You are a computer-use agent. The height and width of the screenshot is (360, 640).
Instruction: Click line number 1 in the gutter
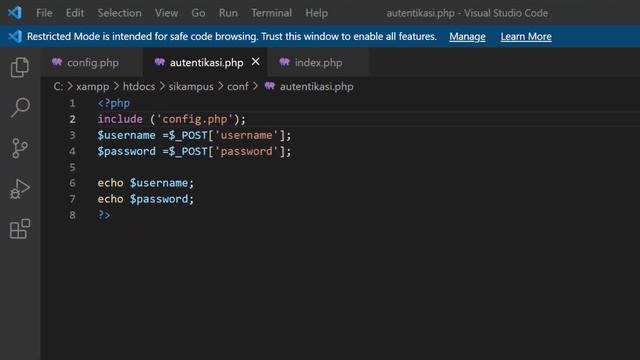pos(72,103)
